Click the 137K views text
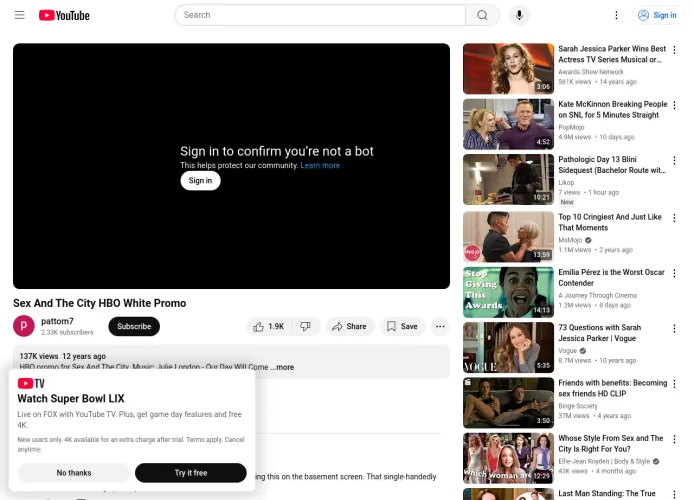694x500 pixels. [x=39, y=356]
